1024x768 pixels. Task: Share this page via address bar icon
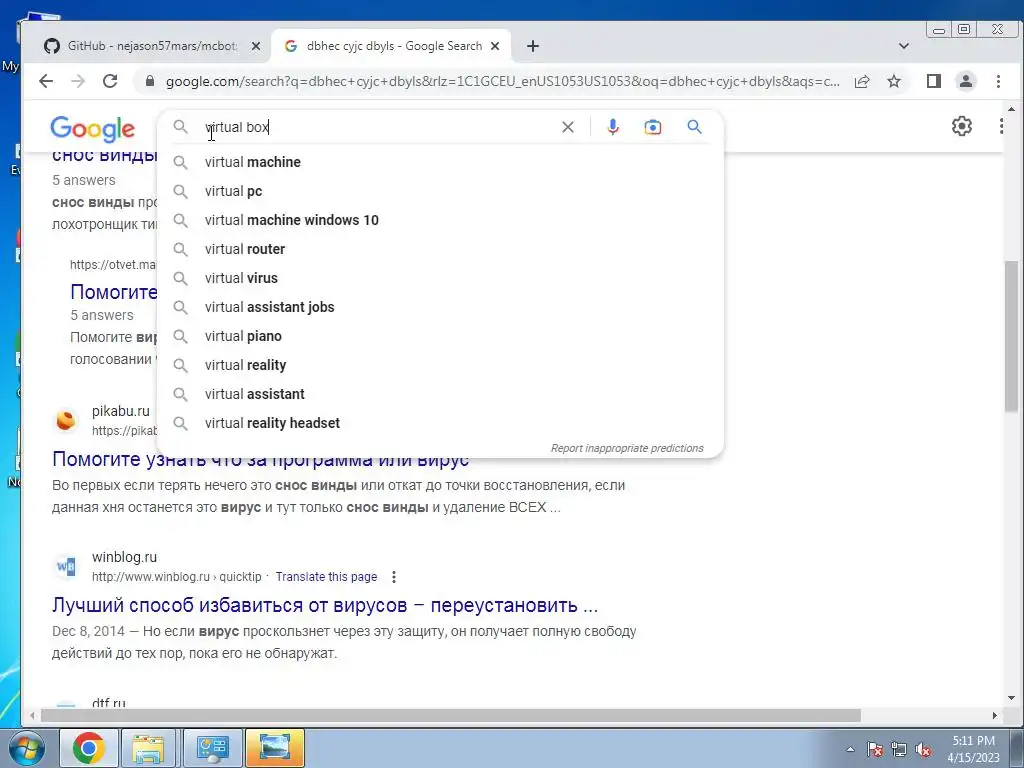(862, 81)
